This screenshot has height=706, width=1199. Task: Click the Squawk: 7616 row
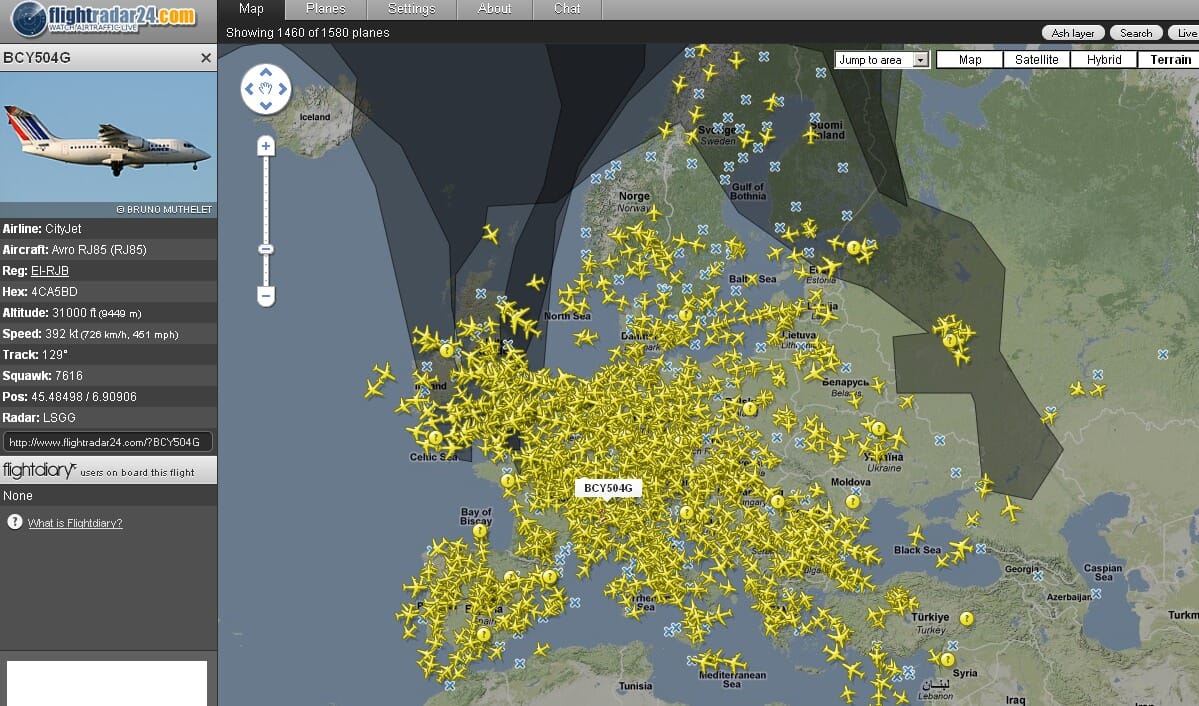(x=109, y=376)
